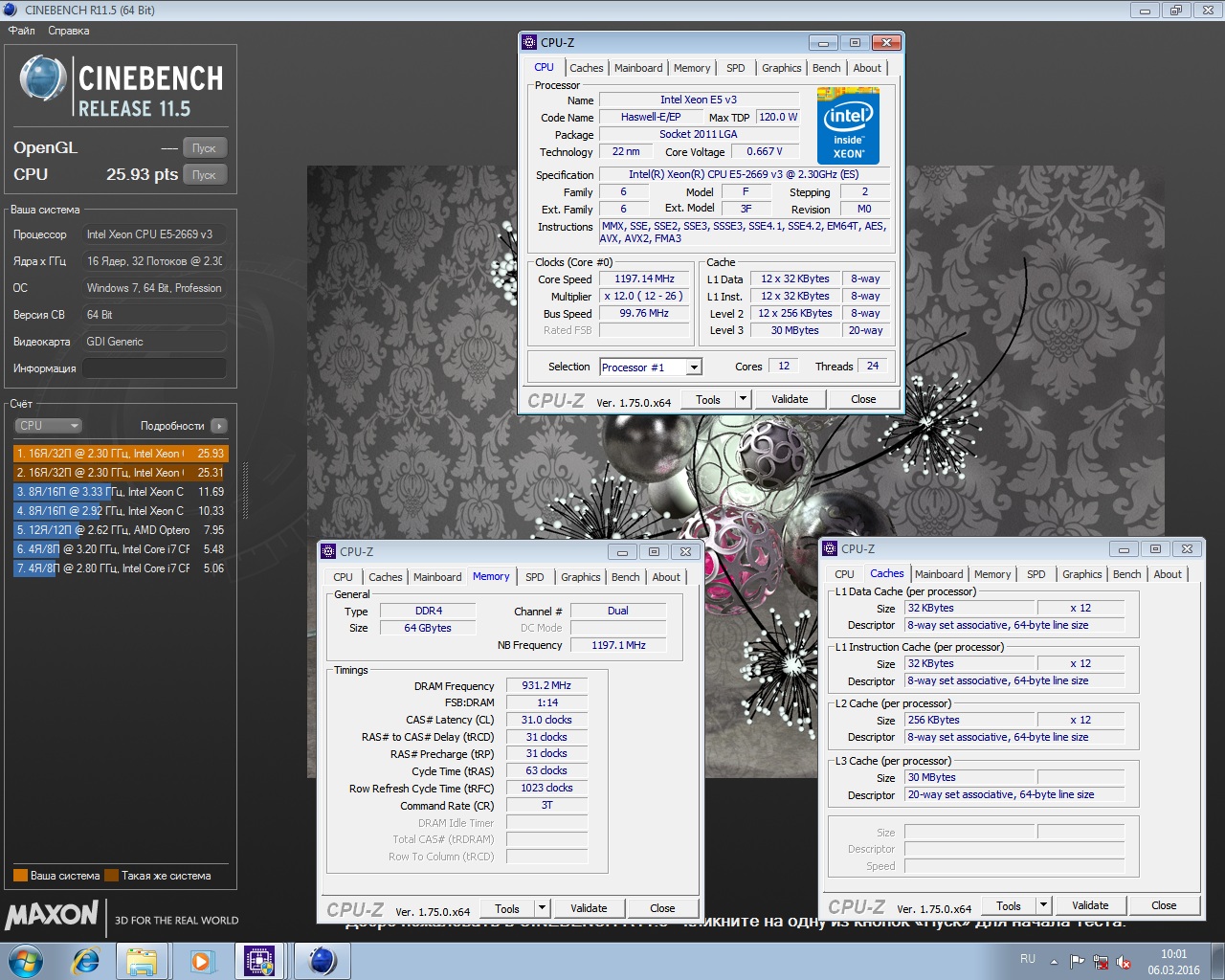Open Windows Explorer folder icon on taskbar
The width and height of the screenshot is (1225, 980).
point(143,960)
